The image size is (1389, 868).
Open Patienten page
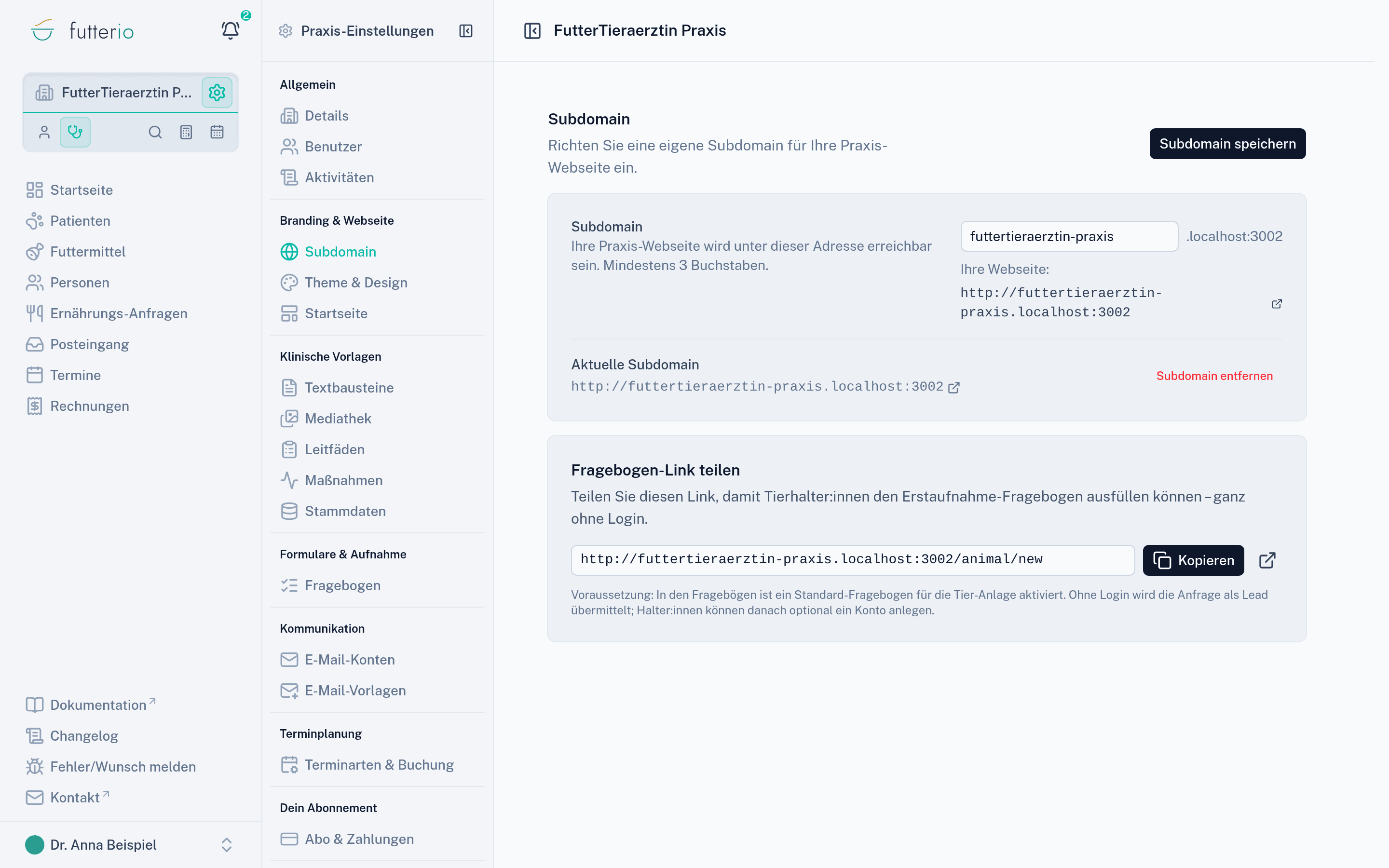click(x=68, y=221)
